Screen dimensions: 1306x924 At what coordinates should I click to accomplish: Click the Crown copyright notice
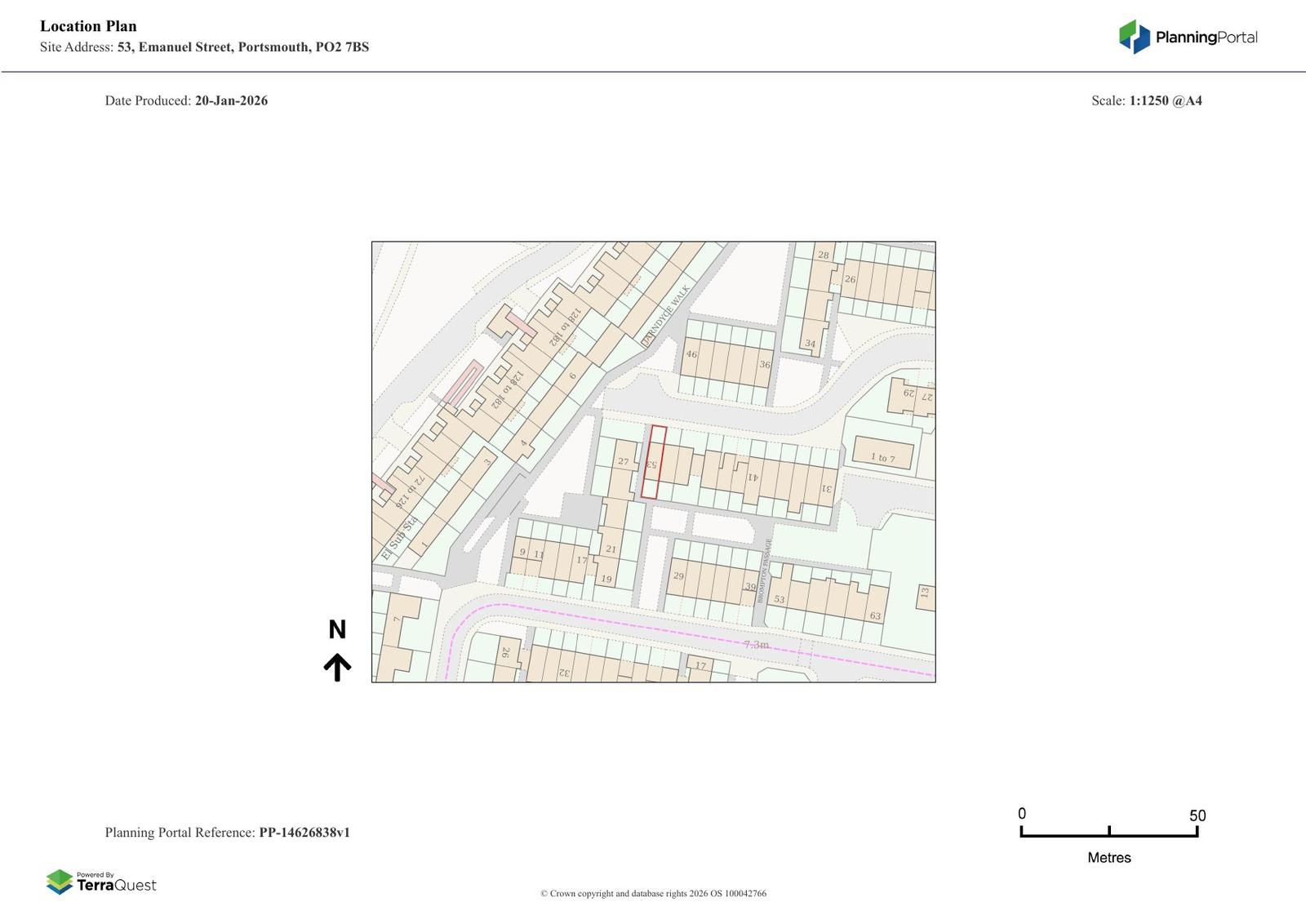point(653,893)
